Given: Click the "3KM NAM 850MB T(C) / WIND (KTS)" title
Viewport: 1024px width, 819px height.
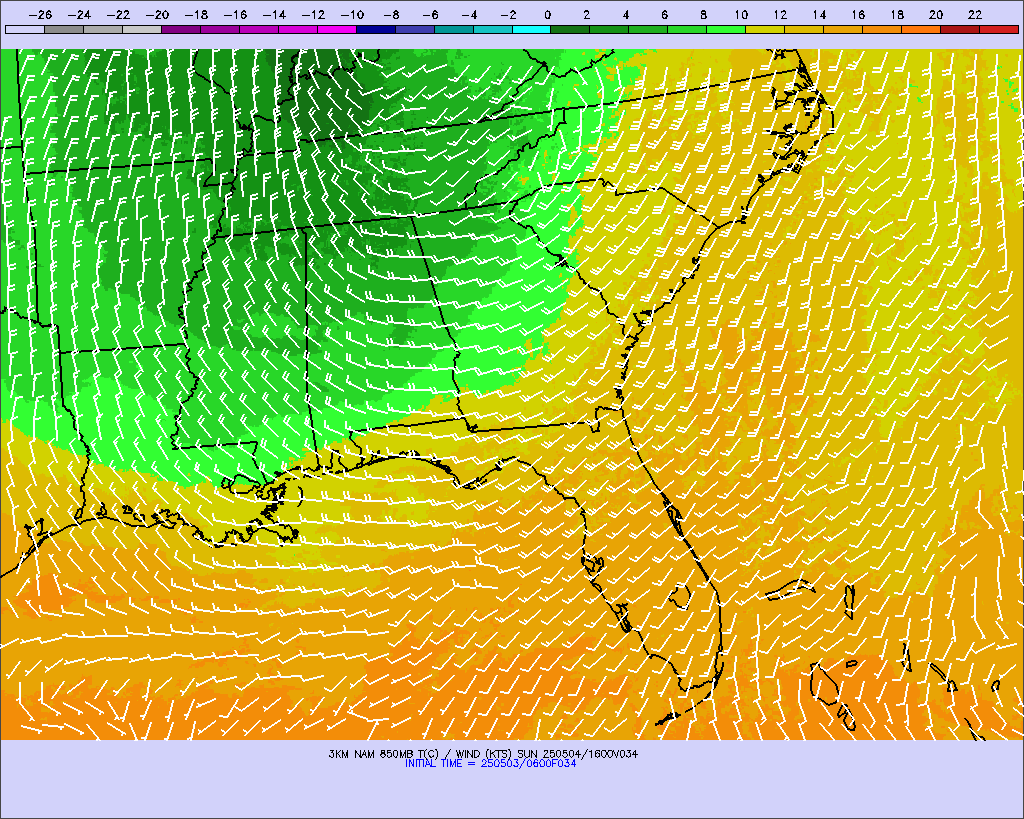Looking at the screenshot, I should tap(421, 754).
